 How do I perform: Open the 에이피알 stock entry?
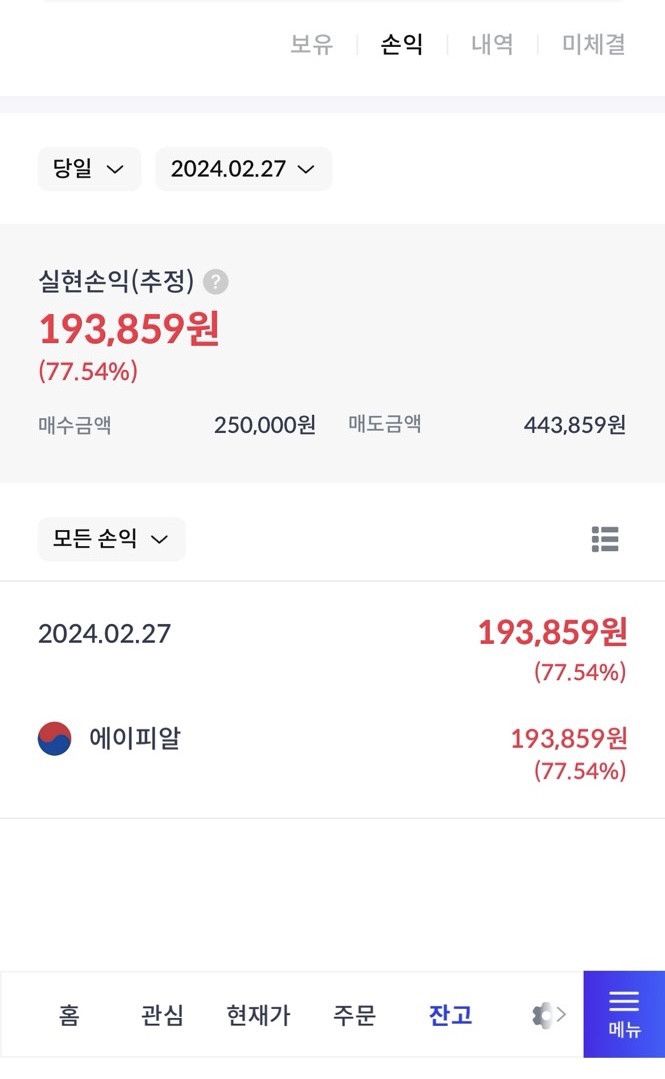[x=135, y=739]
